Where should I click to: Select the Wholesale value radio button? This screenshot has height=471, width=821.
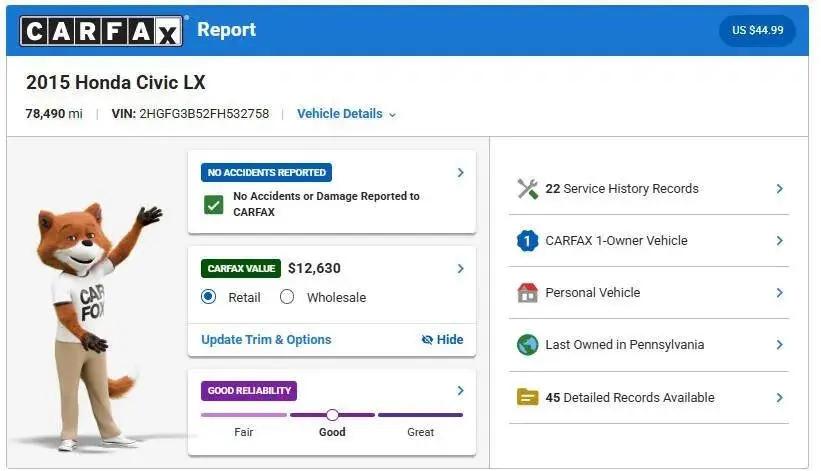[x=287, y=297]
